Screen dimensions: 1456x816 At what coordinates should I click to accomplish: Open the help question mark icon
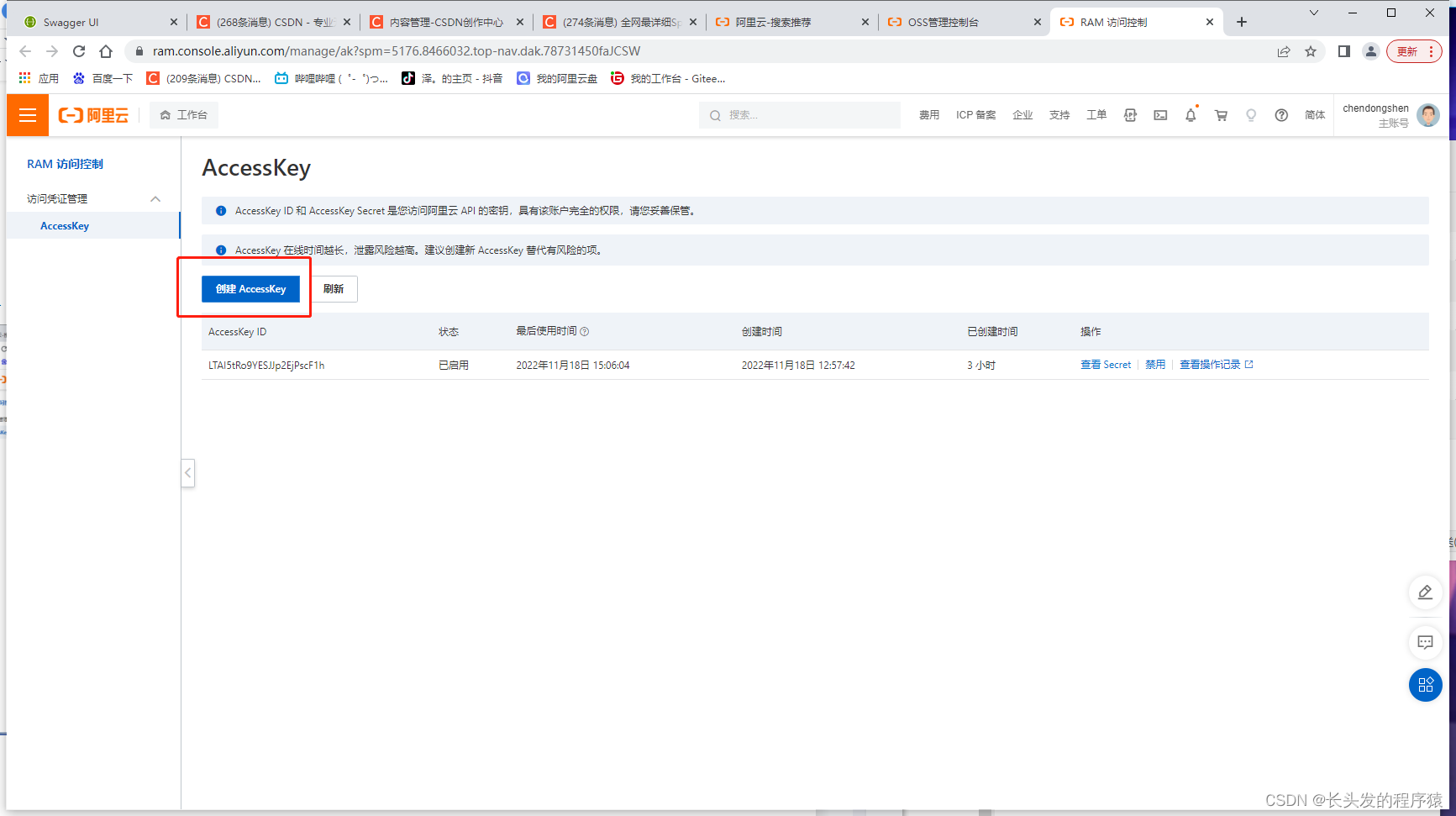click(1281, 115)
